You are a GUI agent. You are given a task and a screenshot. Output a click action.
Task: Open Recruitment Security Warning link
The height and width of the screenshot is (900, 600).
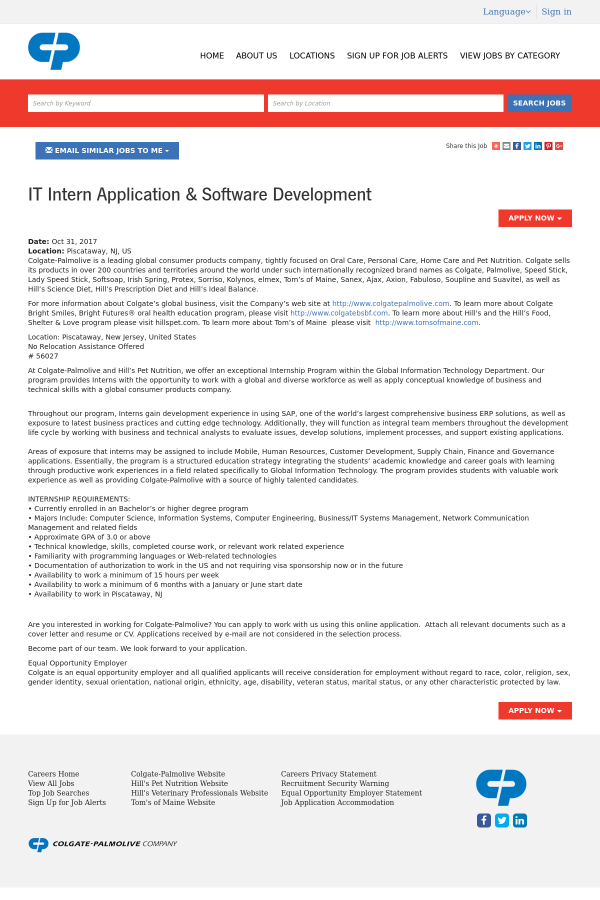pos(335,783)
